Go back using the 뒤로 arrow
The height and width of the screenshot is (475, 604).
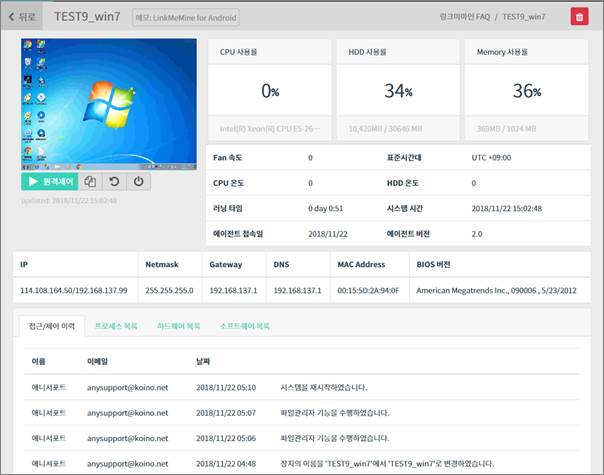click(22, 16)
